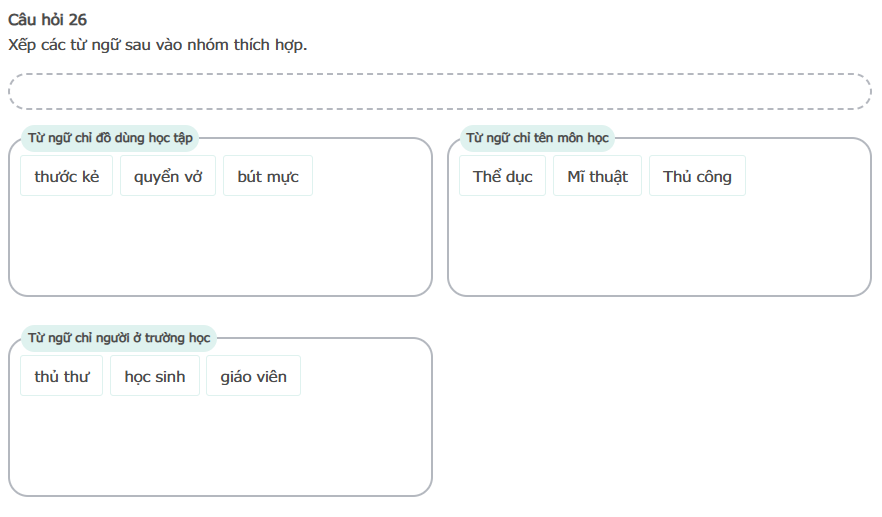Click the "Mĩ thuật" word chip
The image size is (882, 517).
pyautogui.click(x=597, y=176)
